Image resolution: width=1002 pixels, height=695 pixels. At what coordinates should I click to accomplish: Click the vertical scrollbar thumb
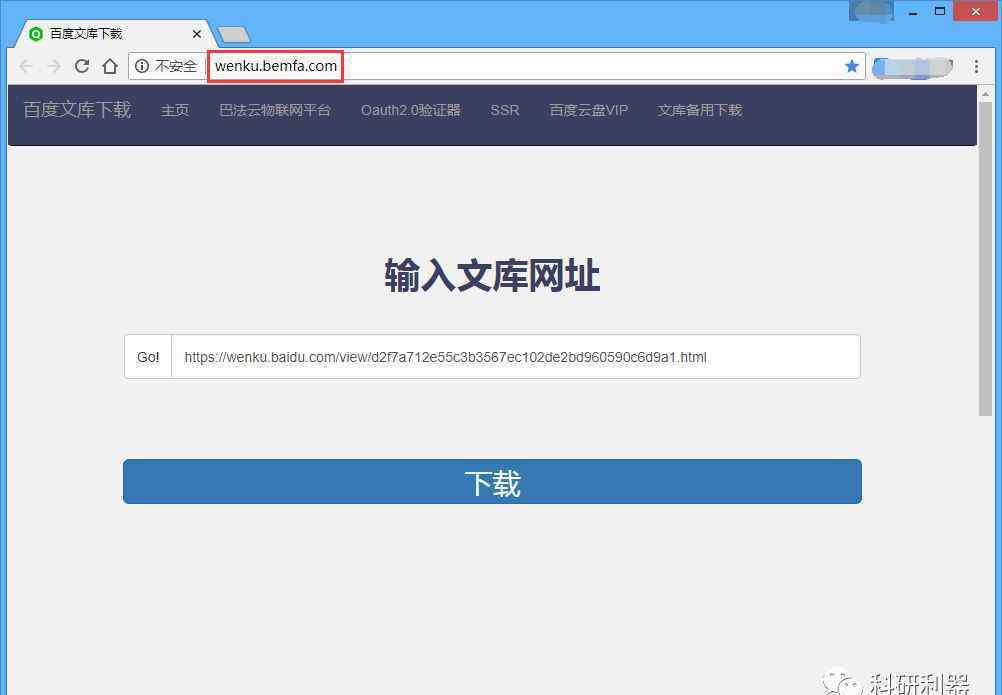[x=985, y=259]
